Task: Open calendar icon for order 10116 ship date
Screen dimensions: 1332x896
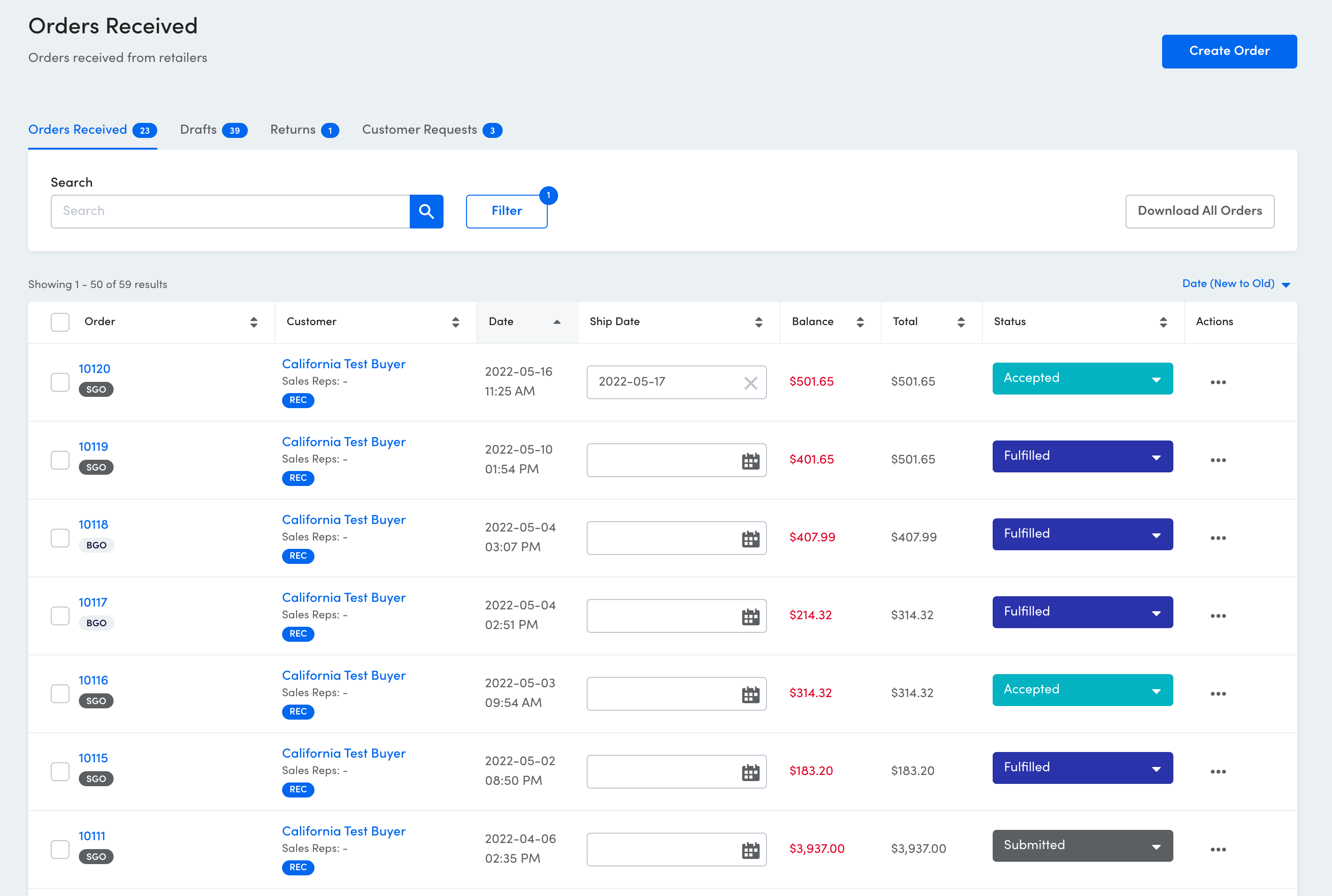Action: (750, 694)
